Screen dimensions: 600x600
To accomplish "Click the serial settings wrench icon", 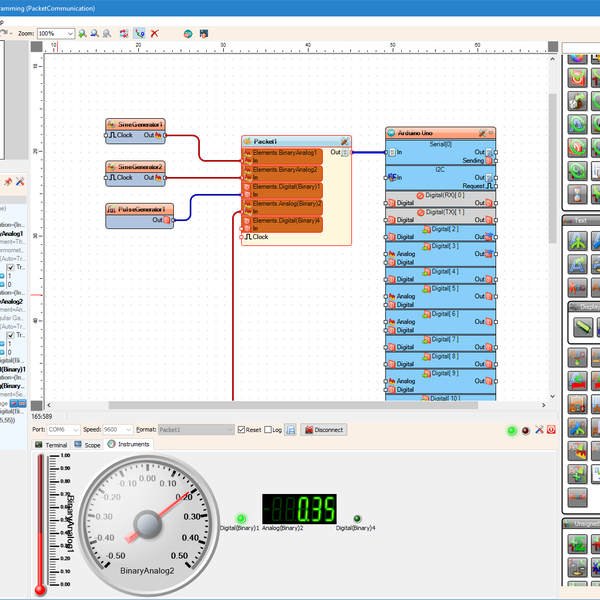I will [538, 430].
